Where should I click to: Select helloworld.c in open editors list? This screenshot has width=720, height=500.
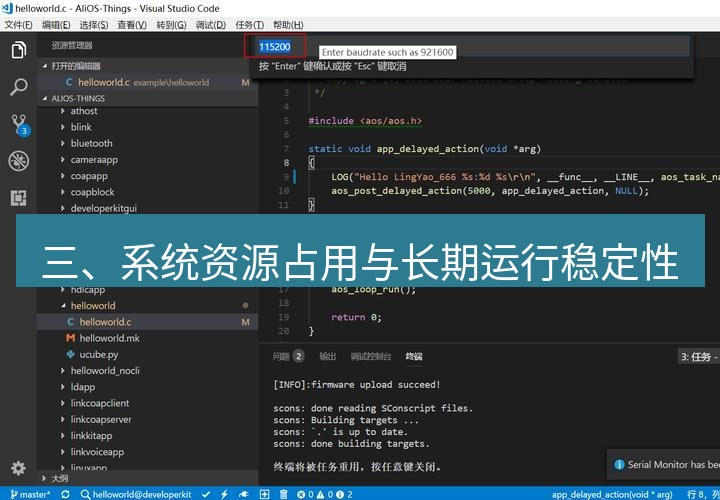(147, 82)
